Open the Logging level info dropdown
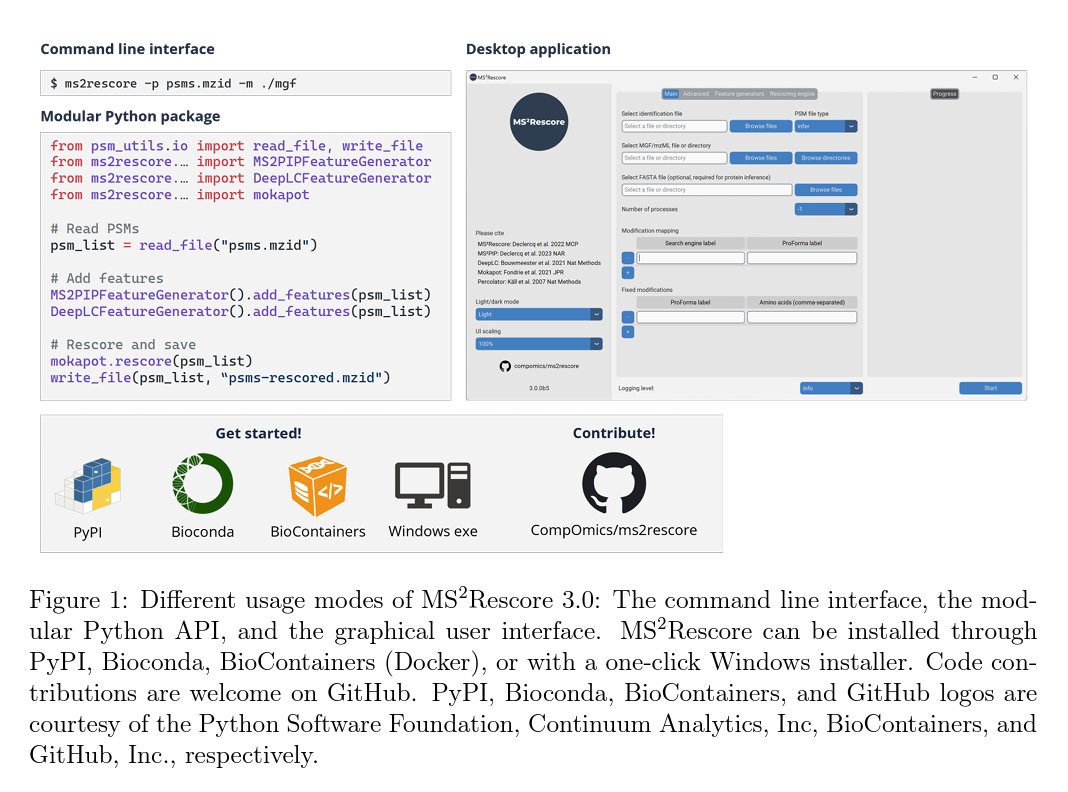This screenshot has height=792, width=1068. pyautogui.click(x=831, y=388)
